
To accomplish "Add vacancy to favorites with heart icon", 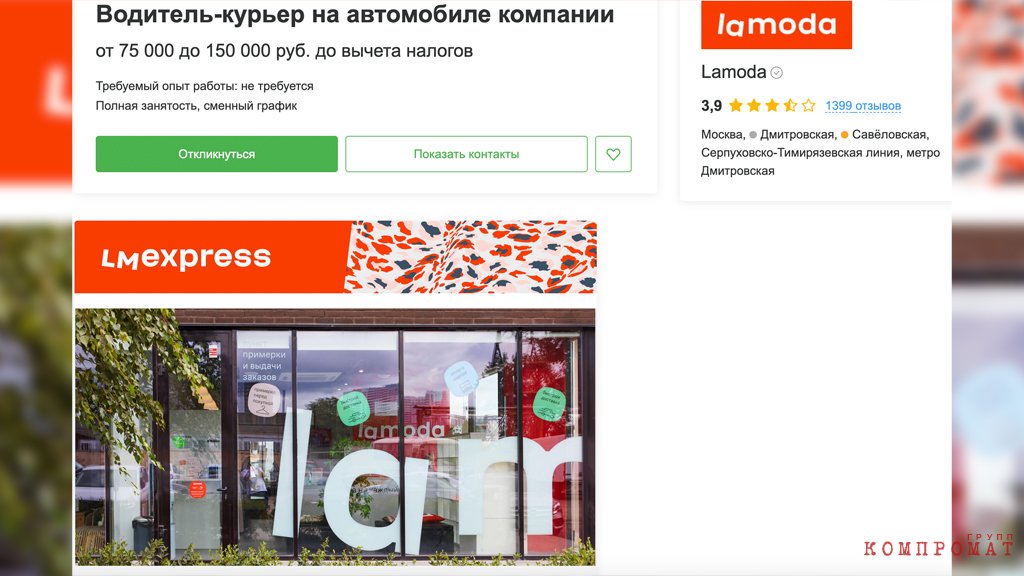I will click(x=613, y=154).
